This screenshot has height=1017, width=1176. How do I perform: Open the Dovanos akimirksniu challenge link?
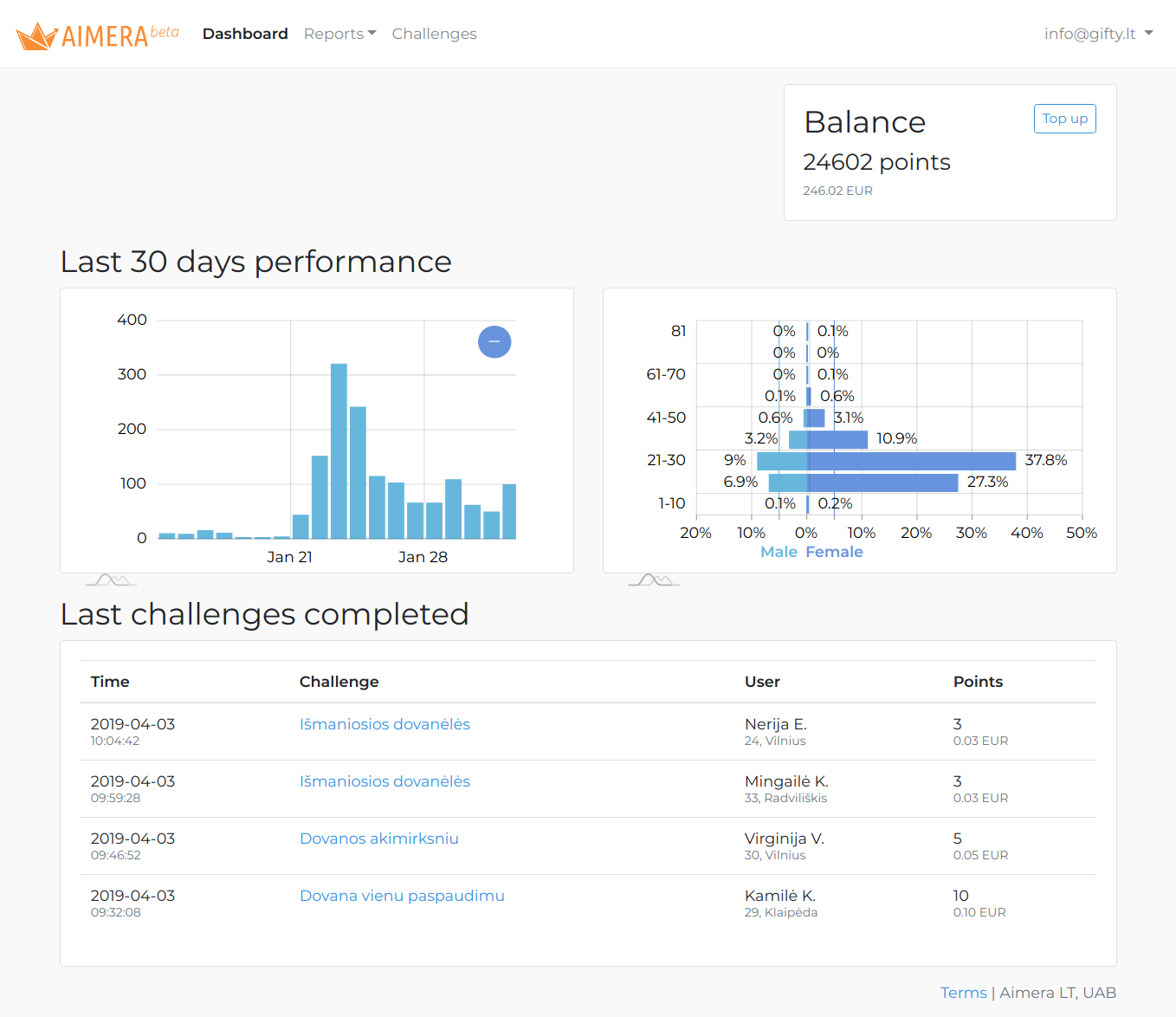pos(379,839)
